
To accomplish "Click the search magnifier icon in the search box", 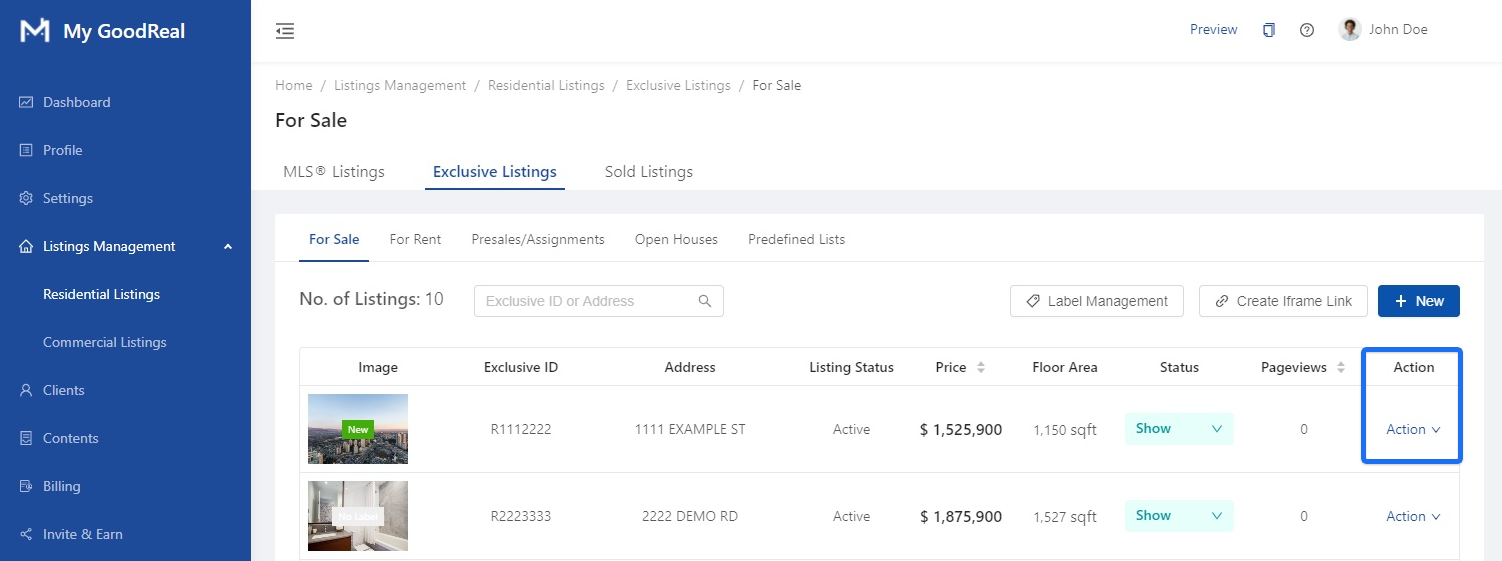I will (705, 301).
